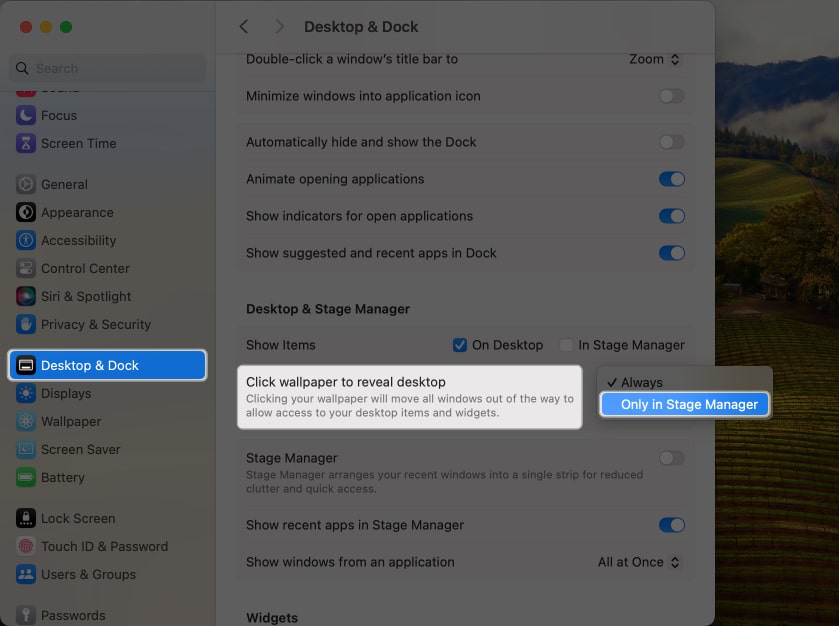Click the Users & Groups icon
This screenshot has height=626, width=839.
(26, 574)
